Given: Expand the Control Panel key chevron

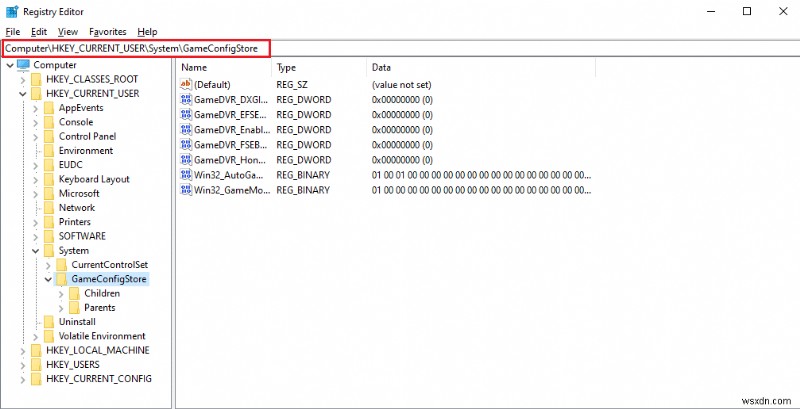Looking at the screenshot, I should tap(35, 137).
